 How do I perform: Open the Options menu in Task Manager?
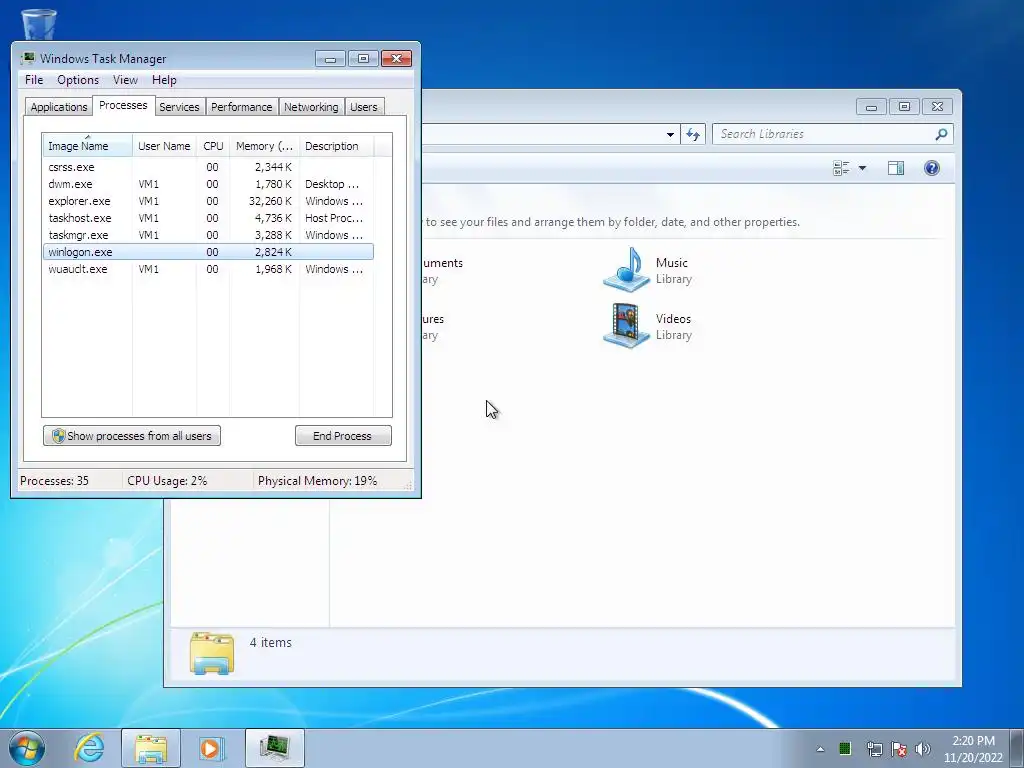coord(78,80)
